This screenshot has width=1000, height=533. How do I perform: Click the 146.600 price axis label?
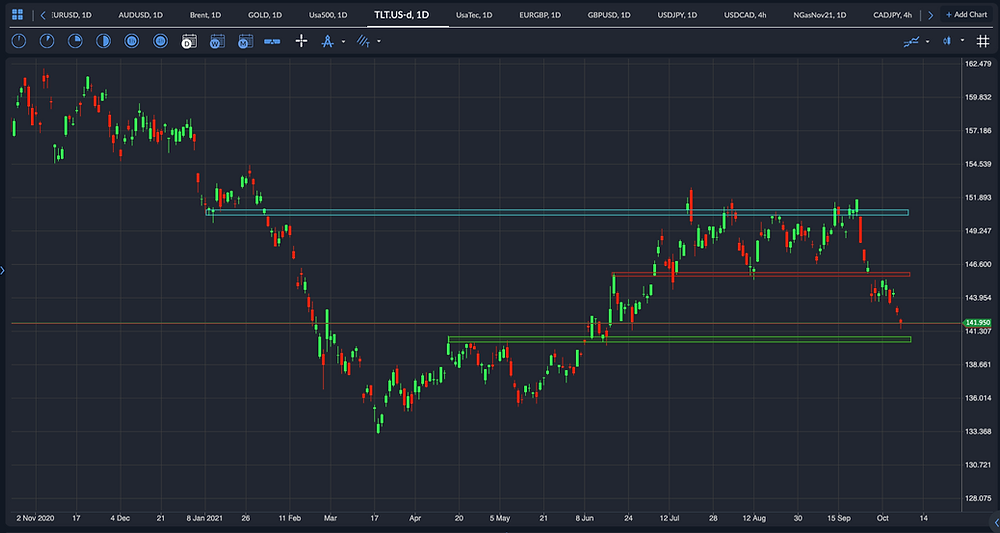tap(980, 264)
